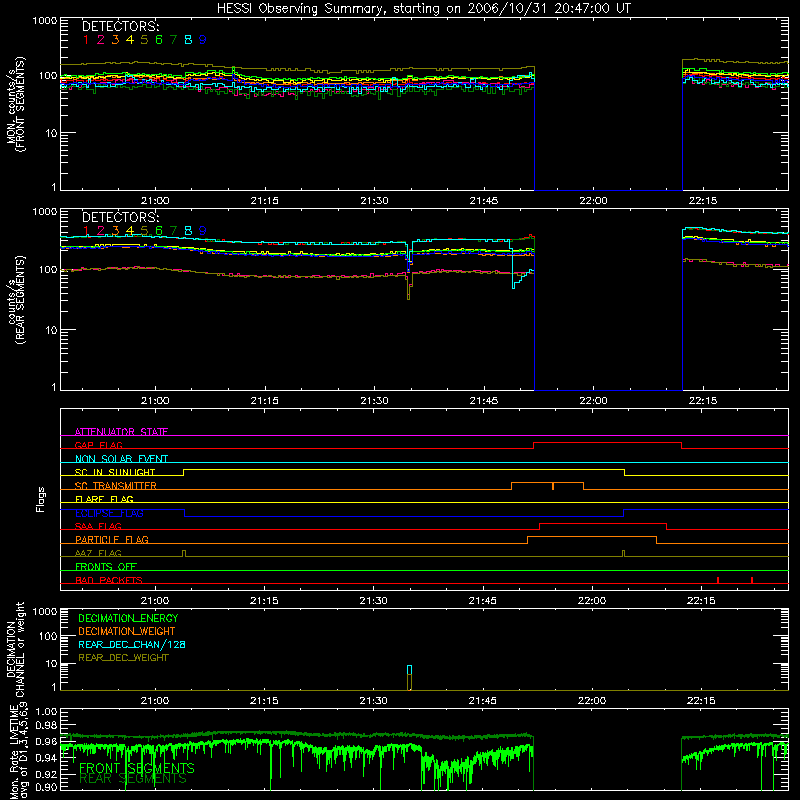Click the cyan decimation spike near 21:35
The height and width of the screenshot is (800, 800).
pos(409,670)
